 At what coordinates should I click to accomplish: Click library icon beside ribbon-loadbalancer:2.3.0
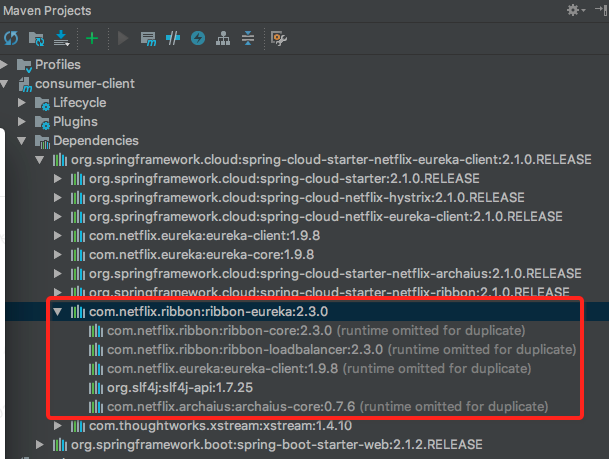96,349
